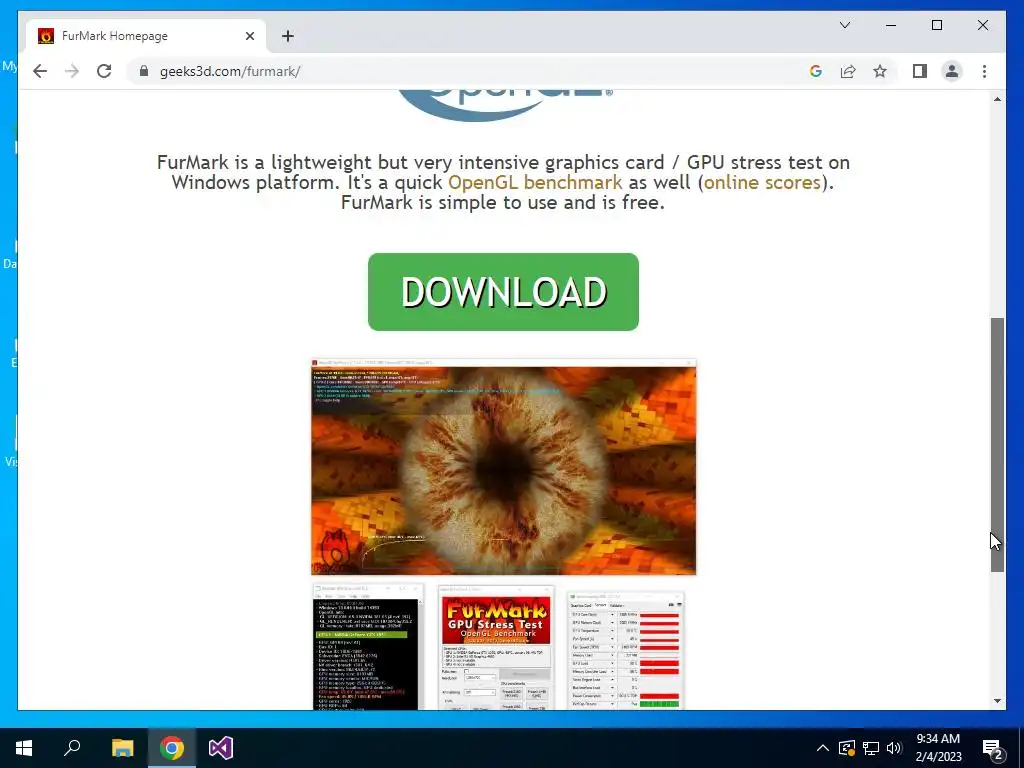Launch Visual Studio from taskbar
The width and height of the screenshot is (1024, 768).
click(x=221, y=748)
